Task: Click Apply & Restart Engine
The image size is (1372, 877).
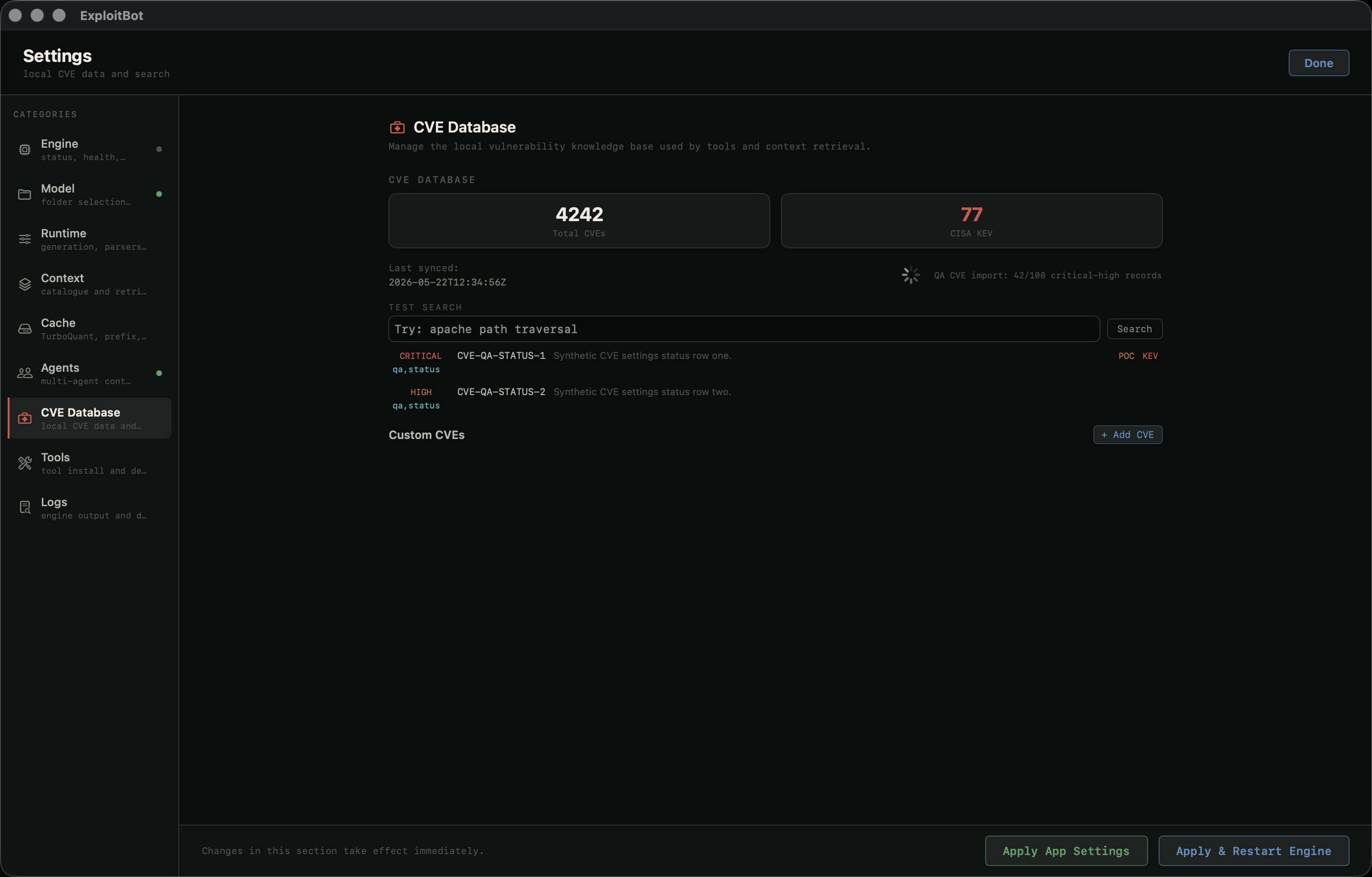Action: pyautogui.click(x=1253, y=851)
